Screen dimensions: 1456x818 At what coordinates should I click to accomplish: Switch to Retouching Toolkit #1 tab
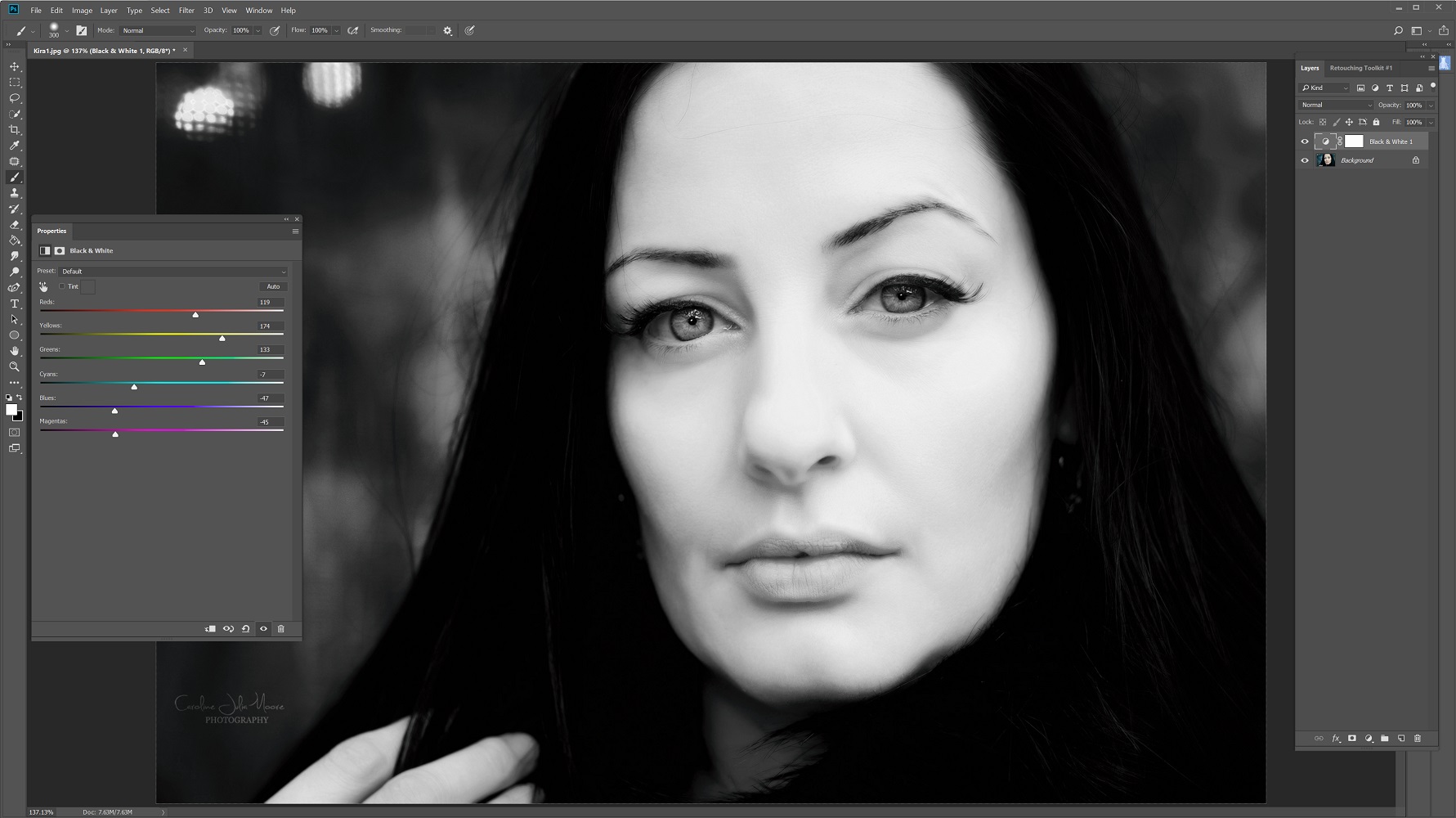[1360, 68]
